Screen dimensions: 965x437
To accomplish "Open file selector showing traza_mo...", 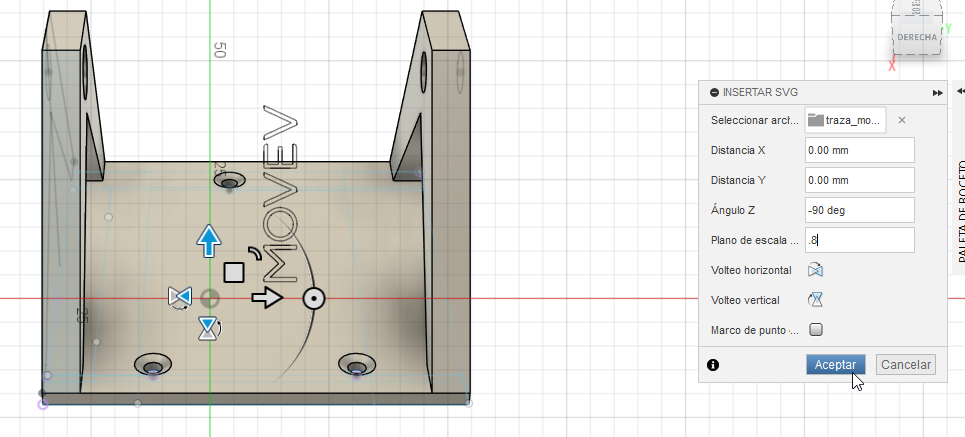I will click(x=845, y=120).
